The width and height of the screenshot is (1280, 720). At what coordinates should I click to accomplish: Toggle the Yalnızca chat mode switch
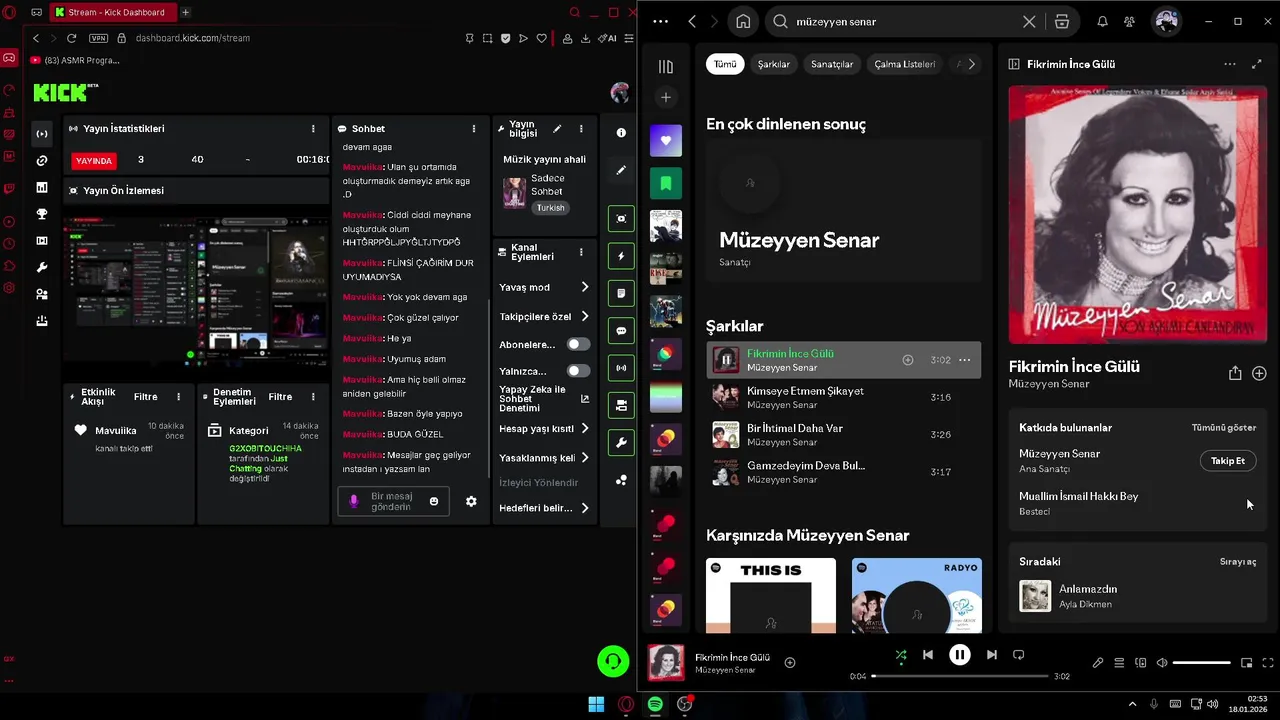[578, 371]
